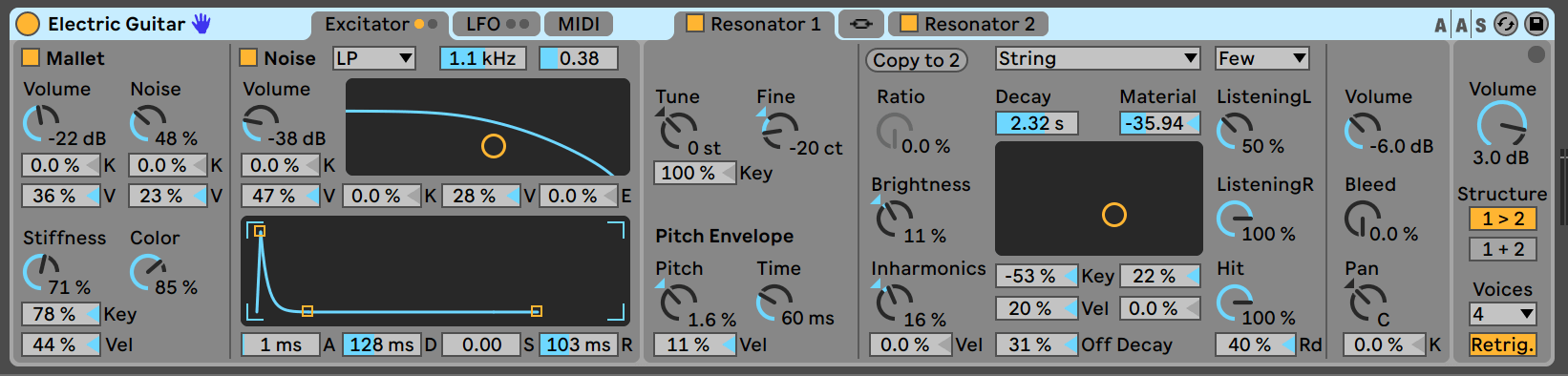
Task: Adjust the Mallet Noise amount knob
Action: coord(147,122)
